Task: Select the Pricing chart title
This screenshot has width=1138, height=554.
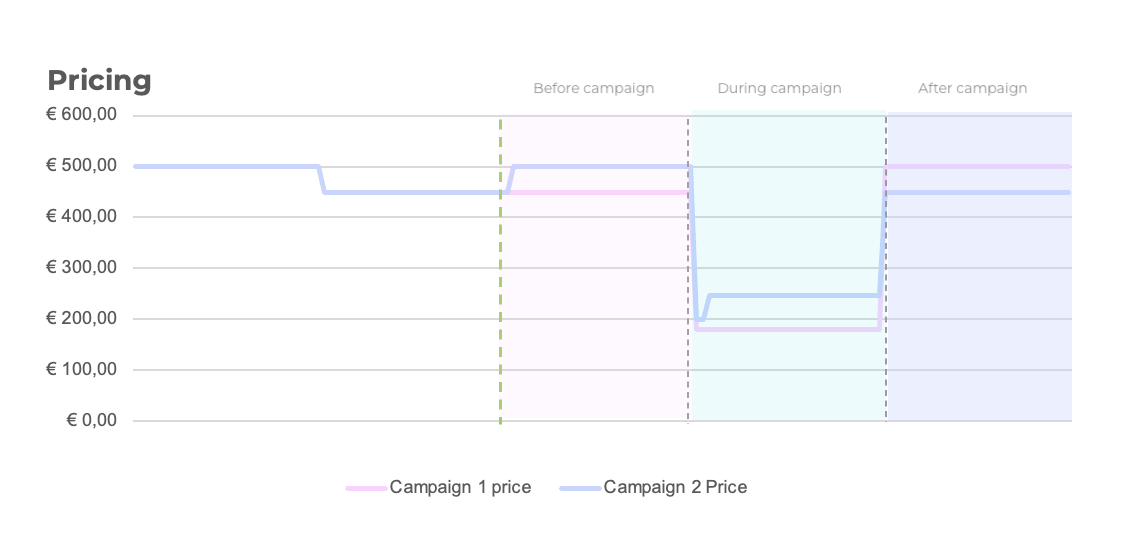Action: 99,81
